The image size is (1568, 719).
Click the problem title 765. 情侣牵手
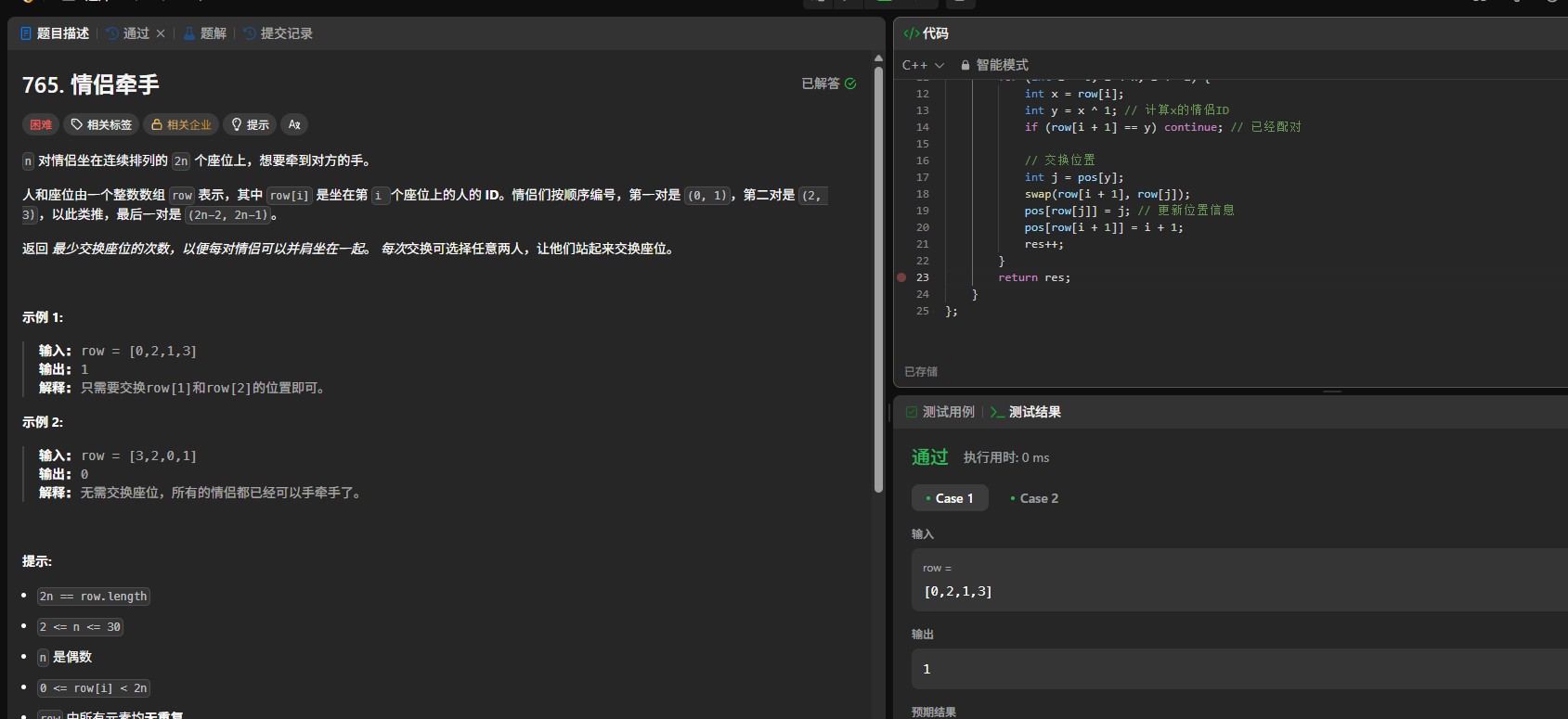coord(91,84)
